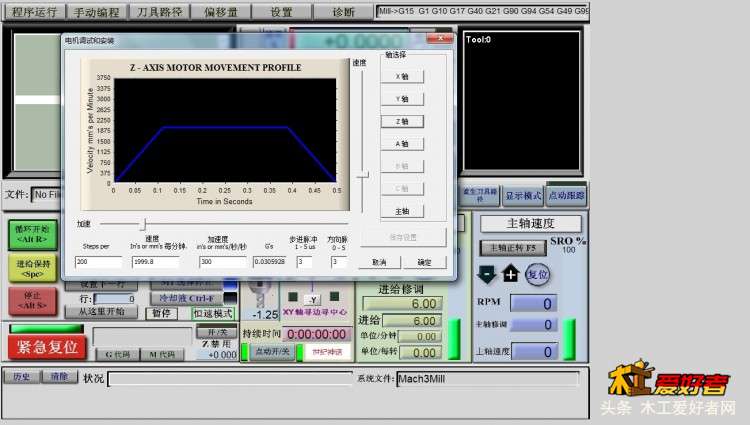Click the 主轴速度 bottom value field
This screenshot has height=425, width=750.
click(x=534, y=352)
